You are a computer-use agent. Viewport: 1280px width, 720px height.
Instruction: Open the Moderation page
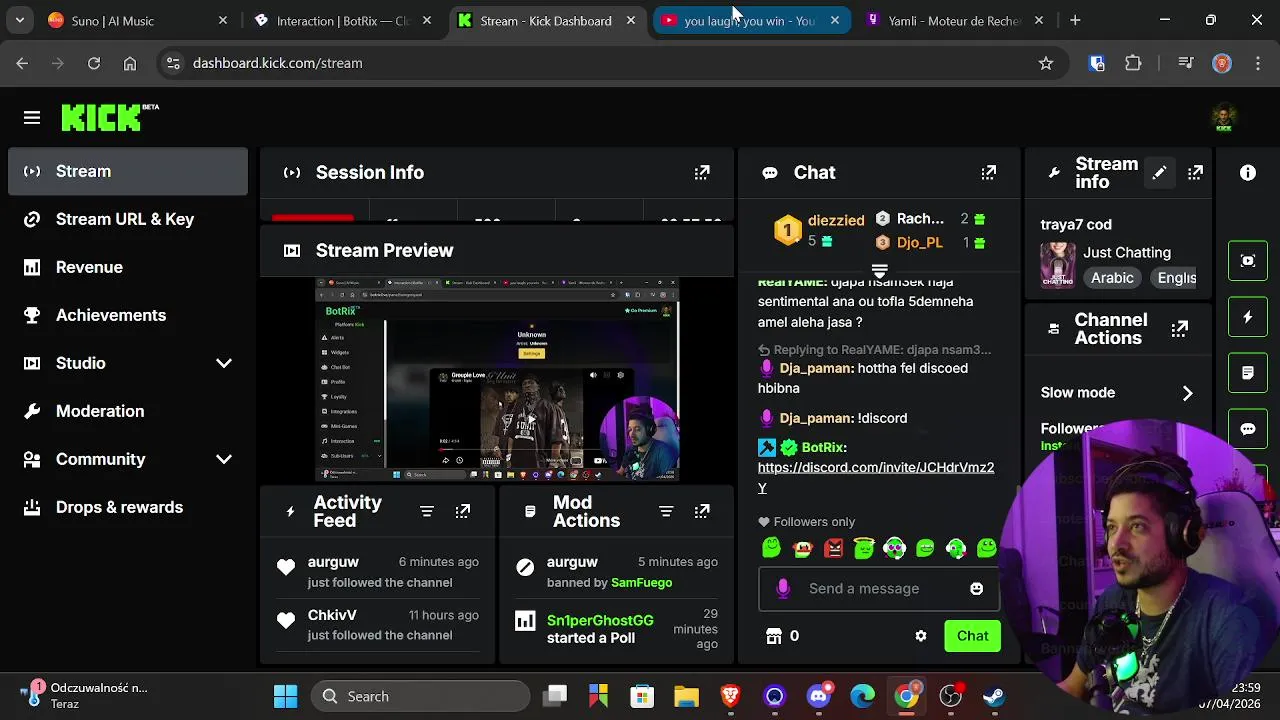[128, 411]
